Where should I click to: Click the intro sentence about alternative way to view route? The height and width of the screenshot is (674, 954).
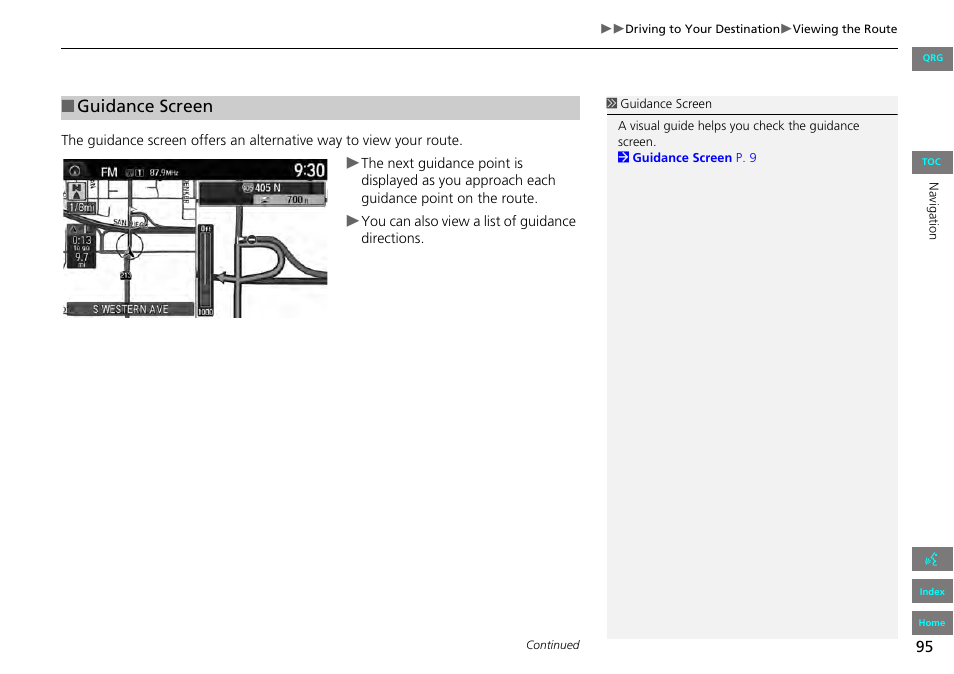pos(262,141)
